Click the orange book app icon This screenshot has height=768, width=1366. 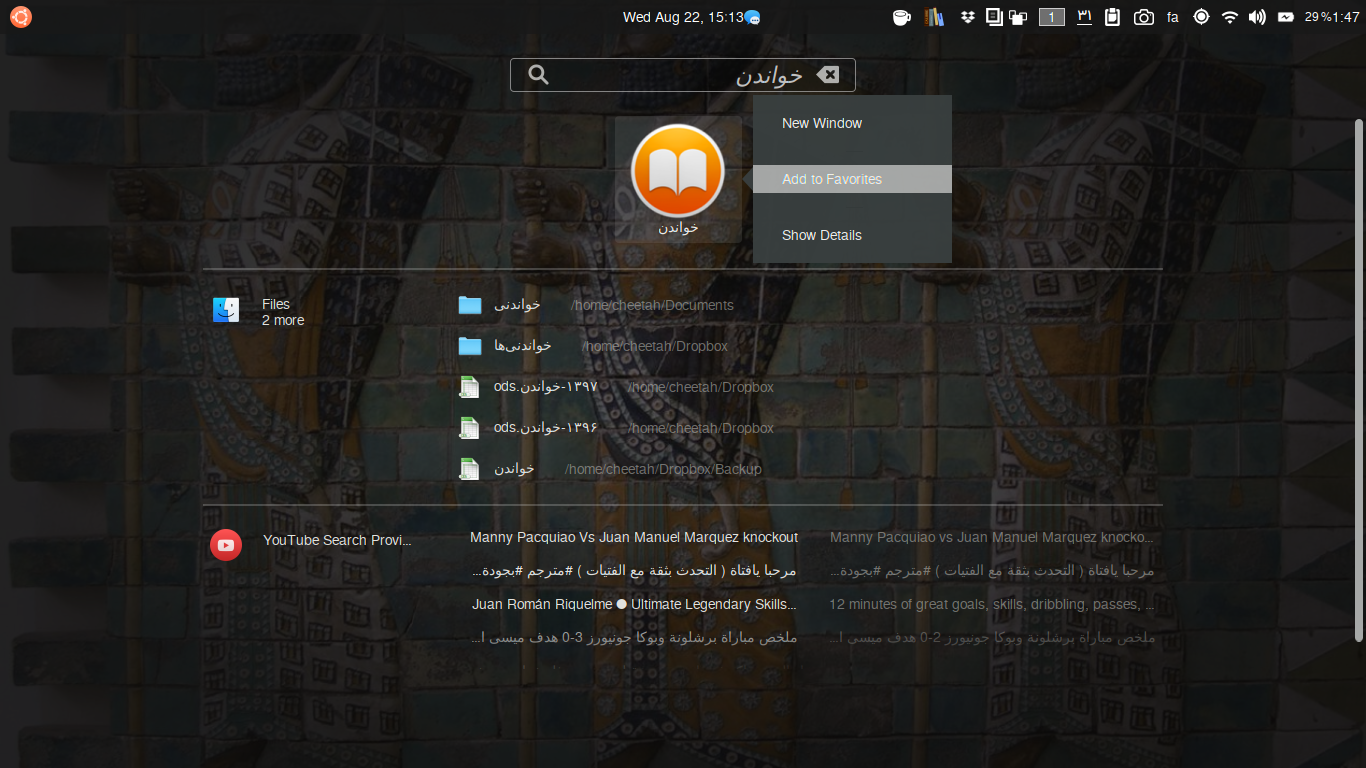(677, 170)
